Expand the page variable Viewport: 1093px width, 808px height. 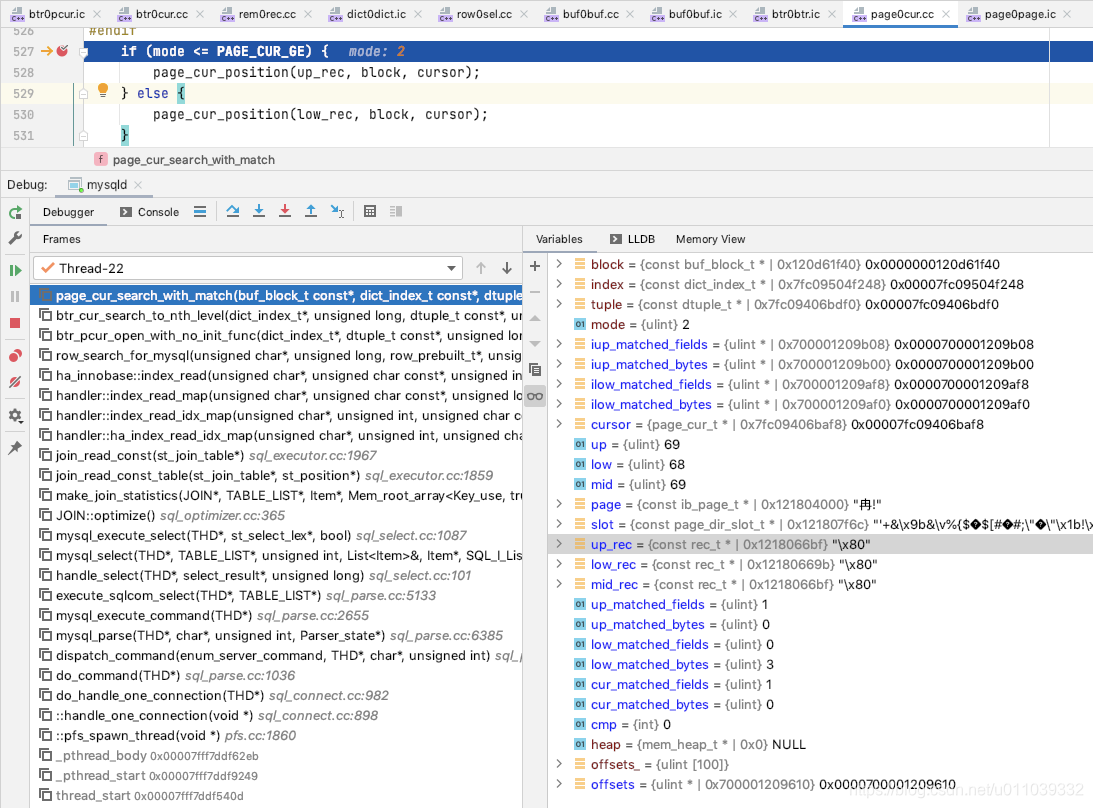pyautogui.click(x=559, y=504)
